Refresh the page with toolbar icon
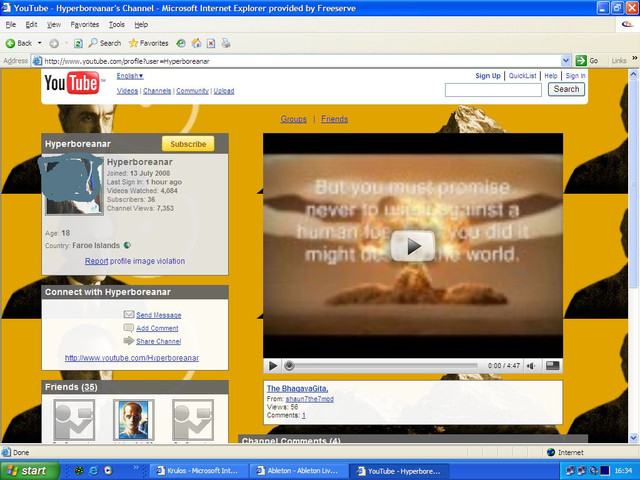Screen dimensions: 640x480 tap(78, 43)
